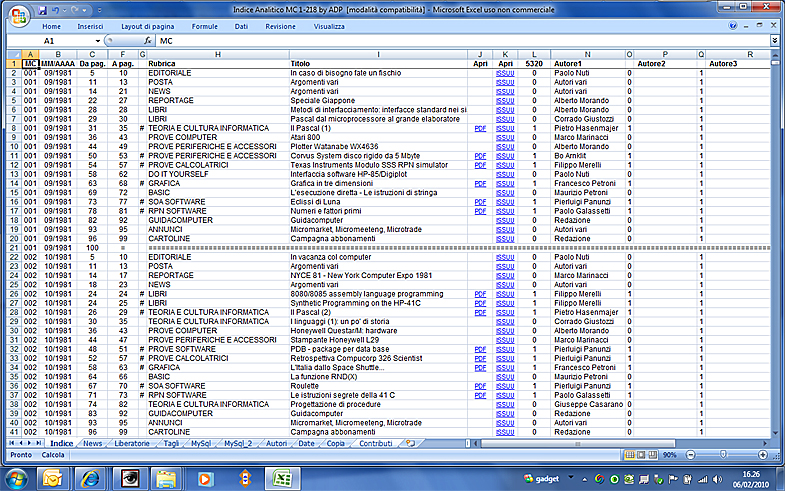Redo the last undone action

point(75,10)
